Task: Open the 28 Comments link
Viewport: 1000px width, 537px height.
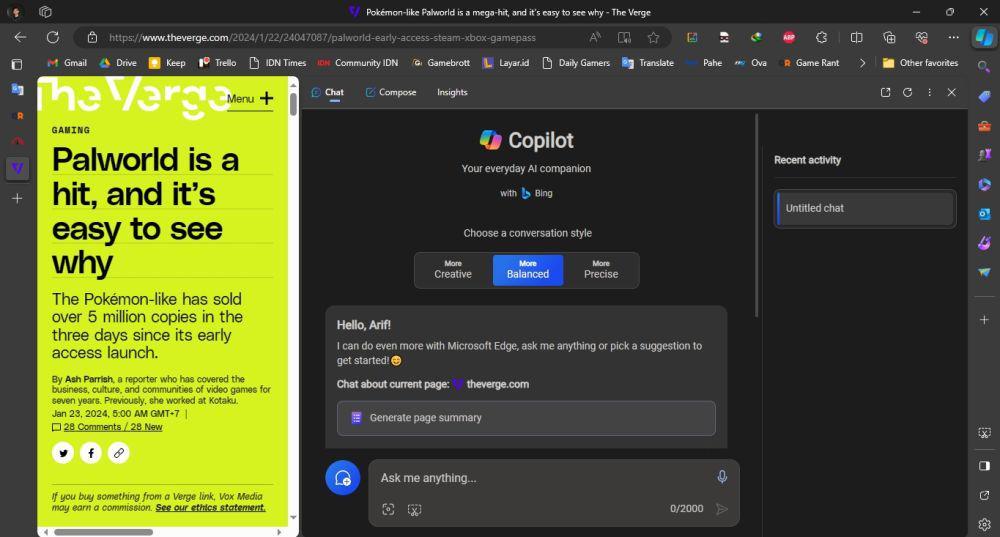Action: 113,427
